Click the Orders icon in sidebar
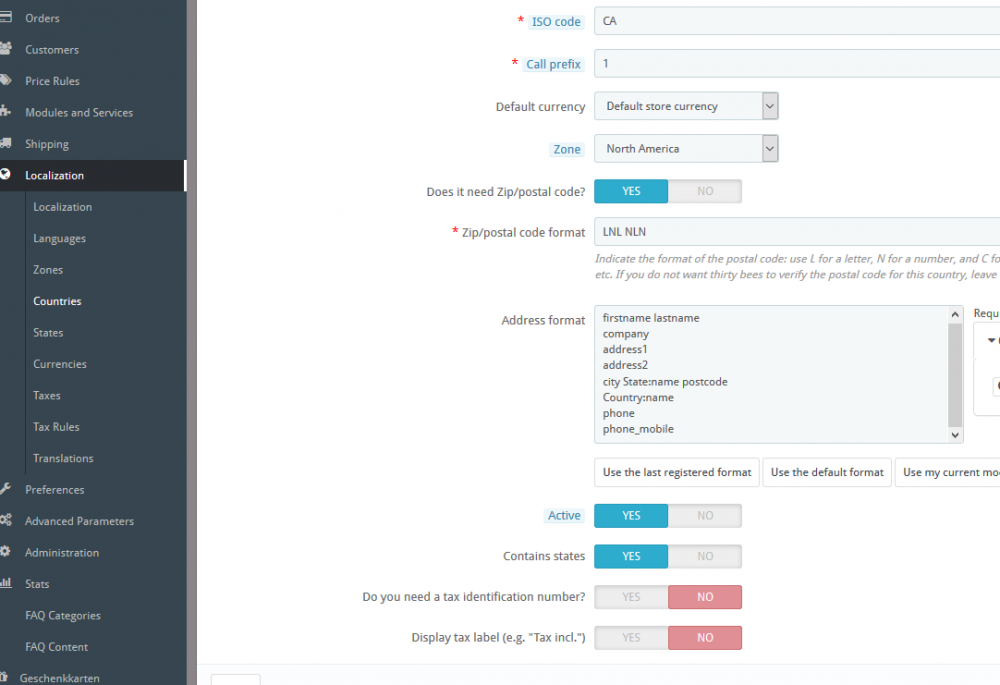 (6, 18)
